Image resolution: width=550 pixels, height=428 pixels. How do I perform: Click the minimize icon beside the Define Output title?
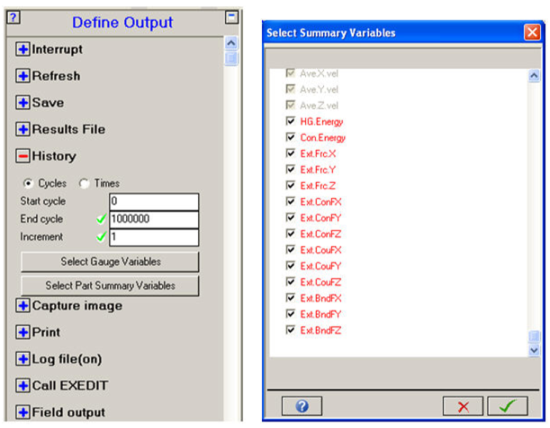pos(232,17)
